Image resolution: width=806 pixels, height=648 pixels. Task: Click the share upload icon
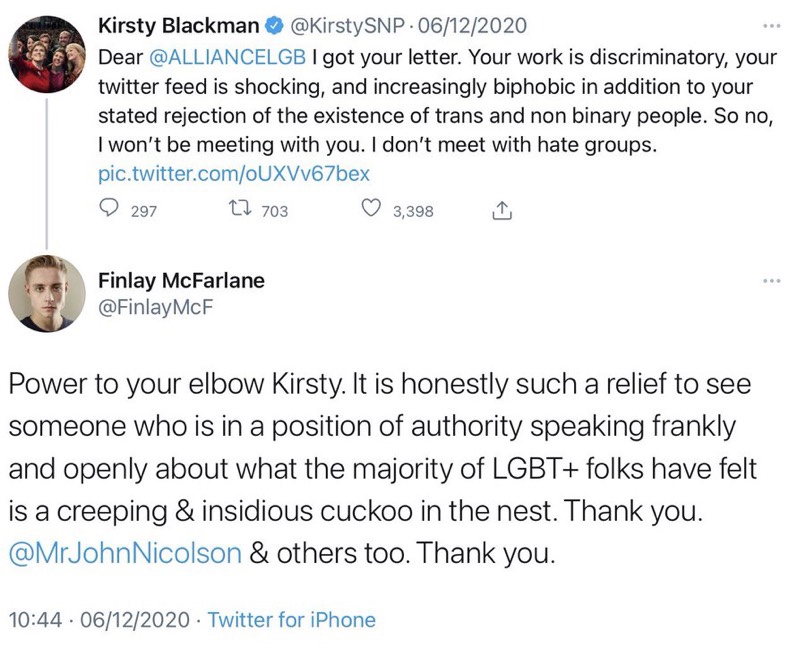(x=502, y=210)
